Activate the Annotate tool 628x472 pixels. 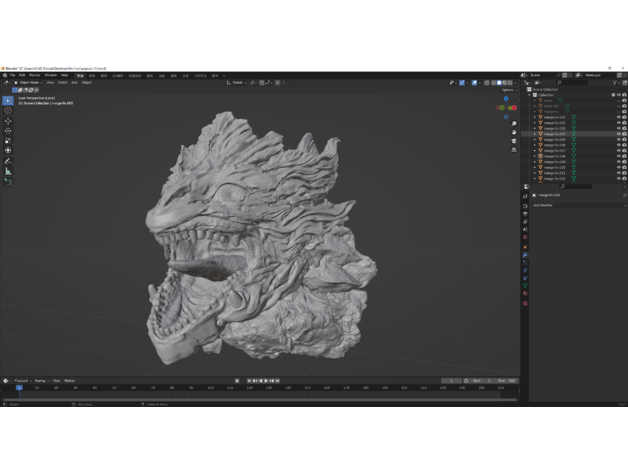pos(8,162)
